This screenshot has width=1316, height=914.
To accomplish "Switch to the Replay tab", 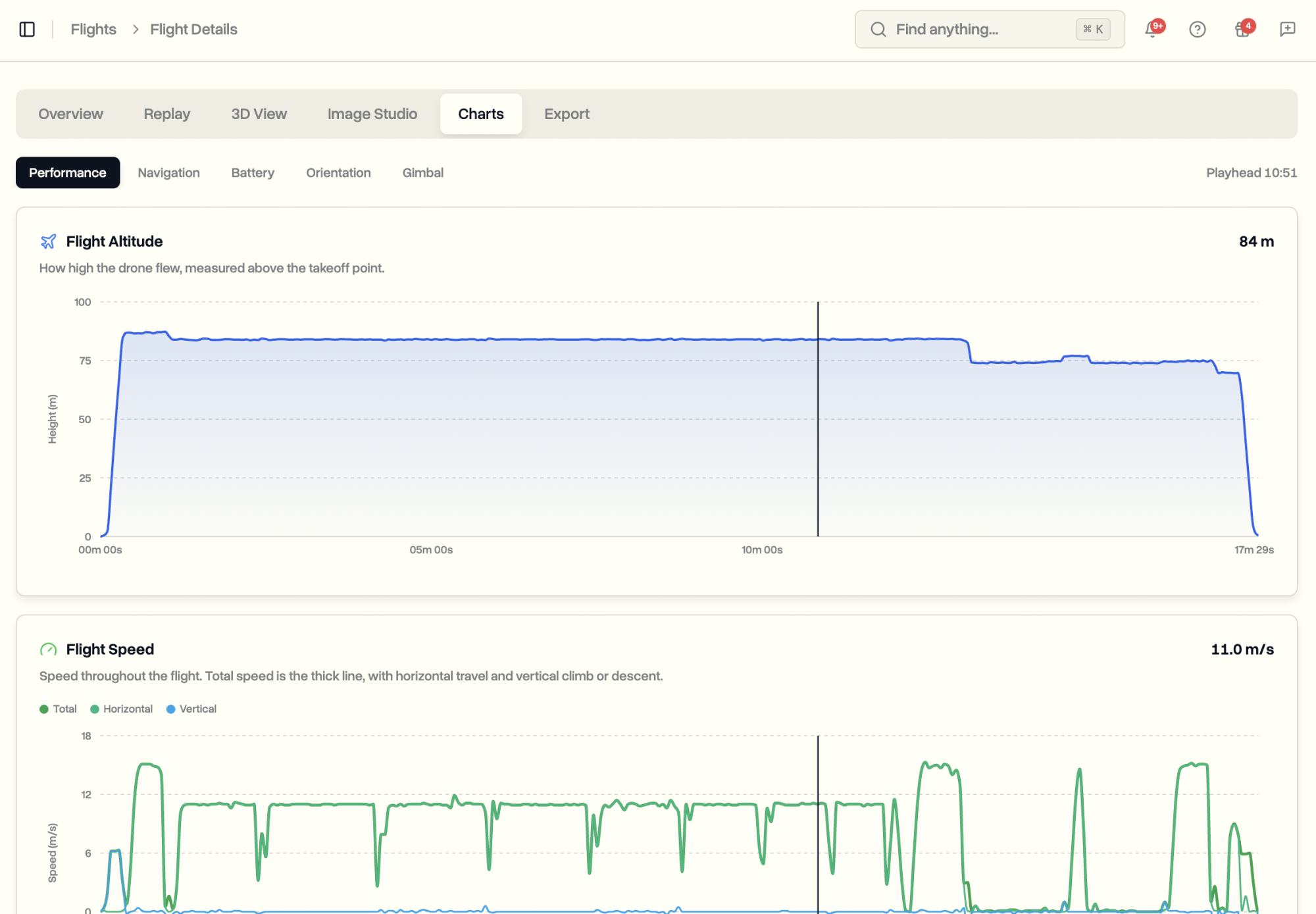I will click(x=166, y=114).
